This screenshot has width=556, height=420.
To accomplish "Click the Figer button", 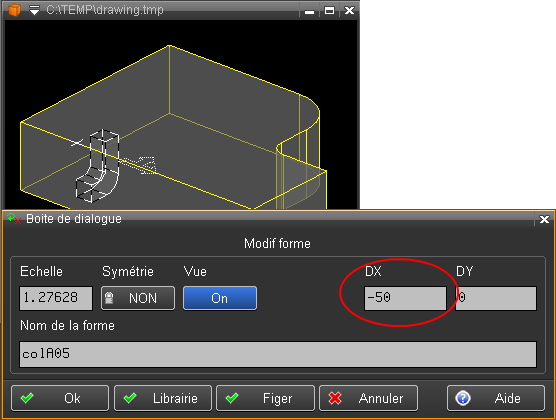I will pyautogui.click(x=265, y=398).
